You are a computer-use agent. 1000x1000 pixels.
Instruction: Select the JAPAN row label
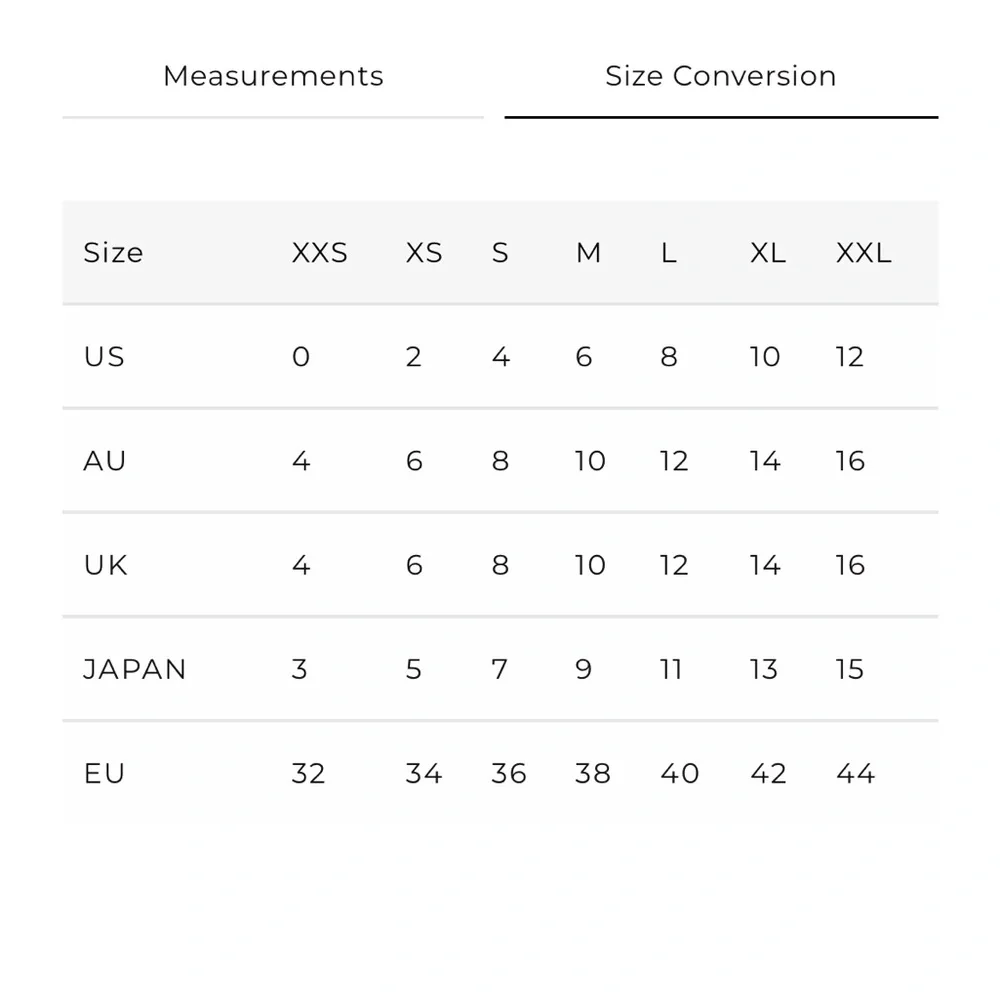(x=135, y=669)
